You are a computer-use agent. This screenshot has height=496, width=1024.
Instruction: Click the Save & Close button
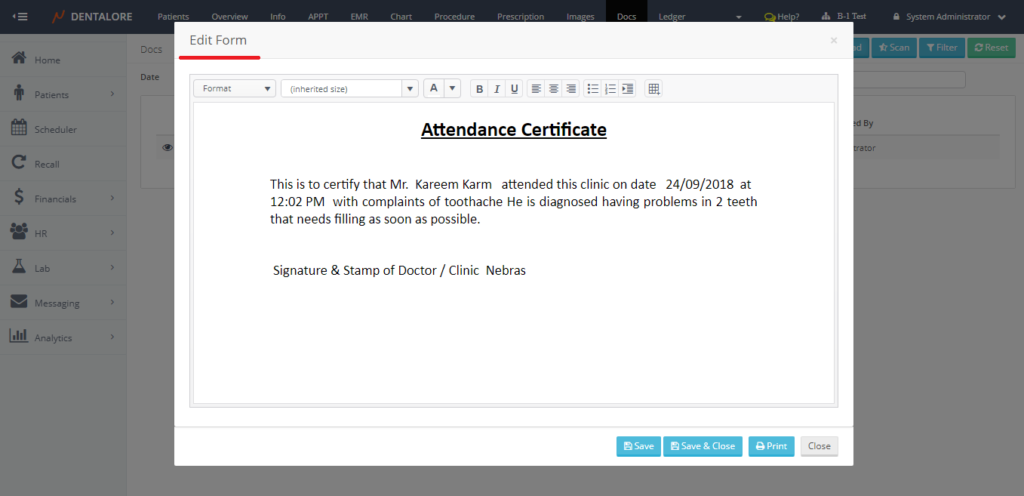[x=703, y=446]
